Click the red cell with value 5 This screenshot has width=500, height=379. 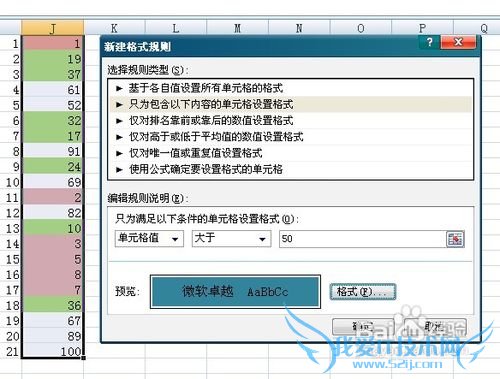click(53, 259)
